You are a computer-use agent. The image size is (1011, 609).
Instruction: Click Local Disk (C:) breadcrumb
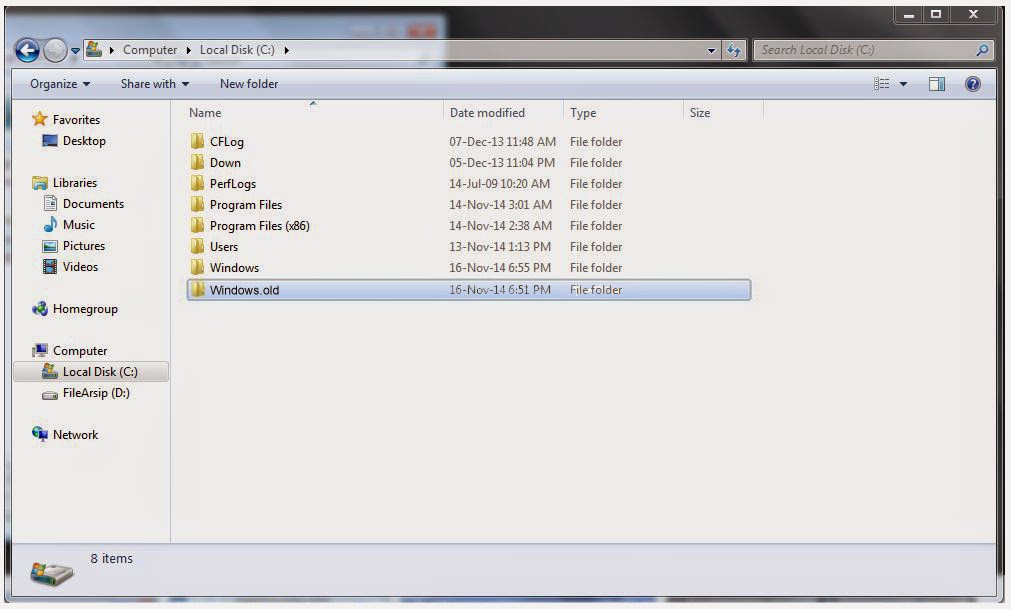[x=237, y=50]
